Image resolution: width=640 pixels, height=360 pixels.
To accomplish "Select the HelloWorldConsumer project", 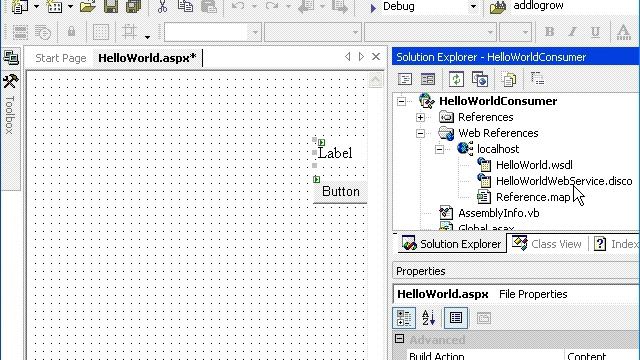I will [x=498, y=101].
